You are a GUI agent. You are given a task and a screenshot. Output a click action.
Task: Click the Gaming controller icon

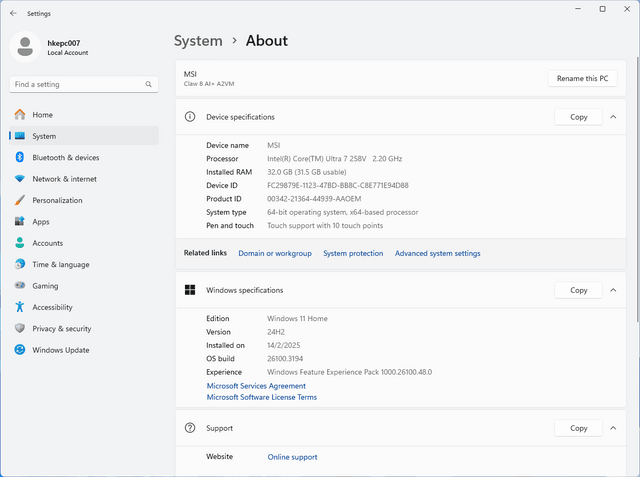coord(20,285)
